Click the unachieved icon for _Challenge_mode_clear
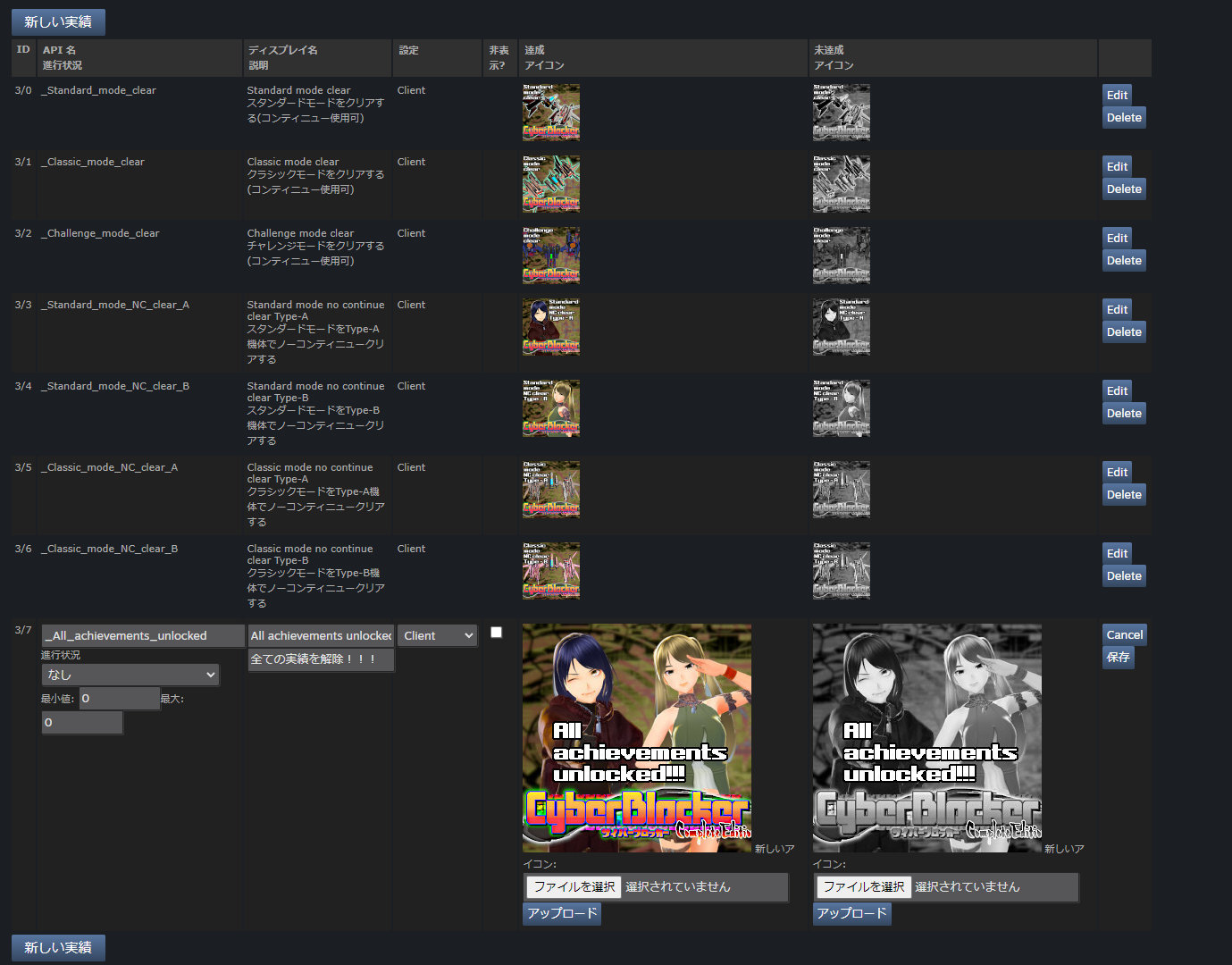The image size is (1232, 965). [x=842, y=256]
